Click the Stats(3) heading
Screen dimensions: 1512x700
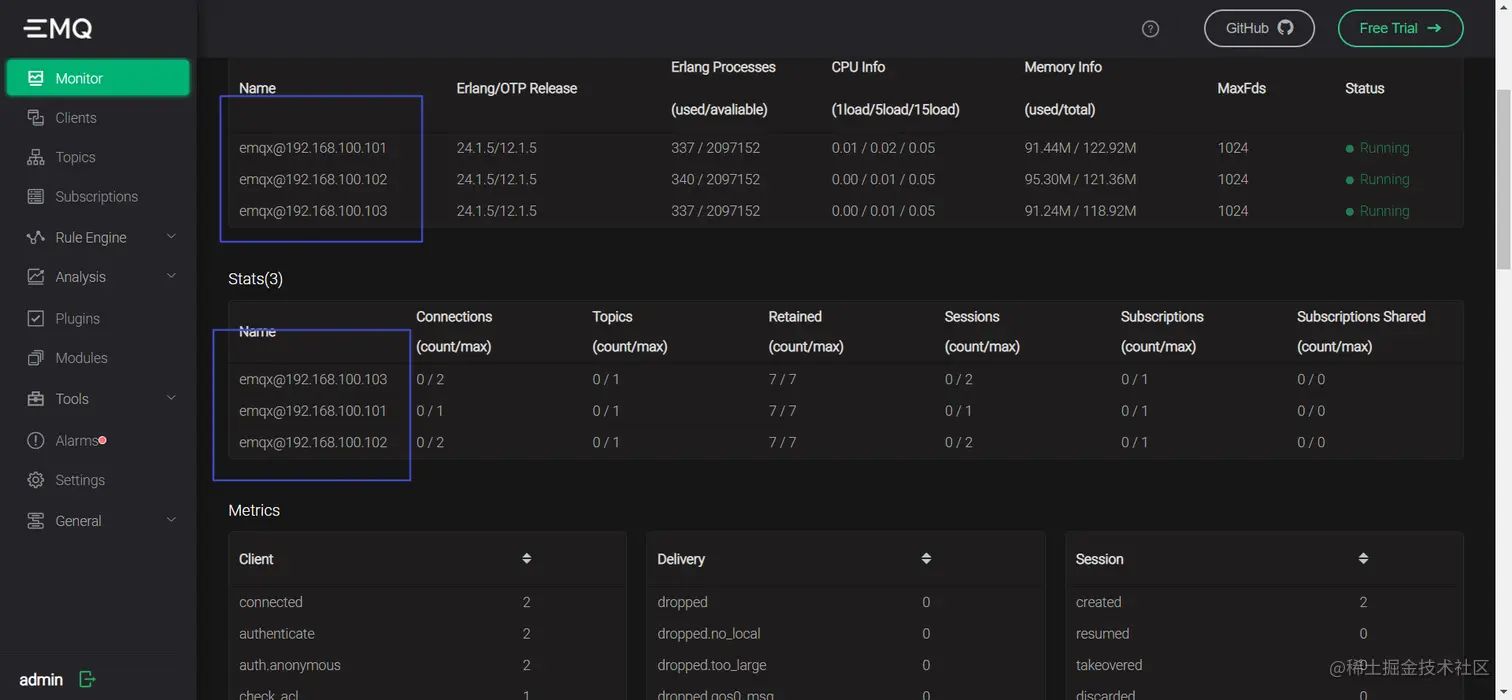(x=256, y=279)
